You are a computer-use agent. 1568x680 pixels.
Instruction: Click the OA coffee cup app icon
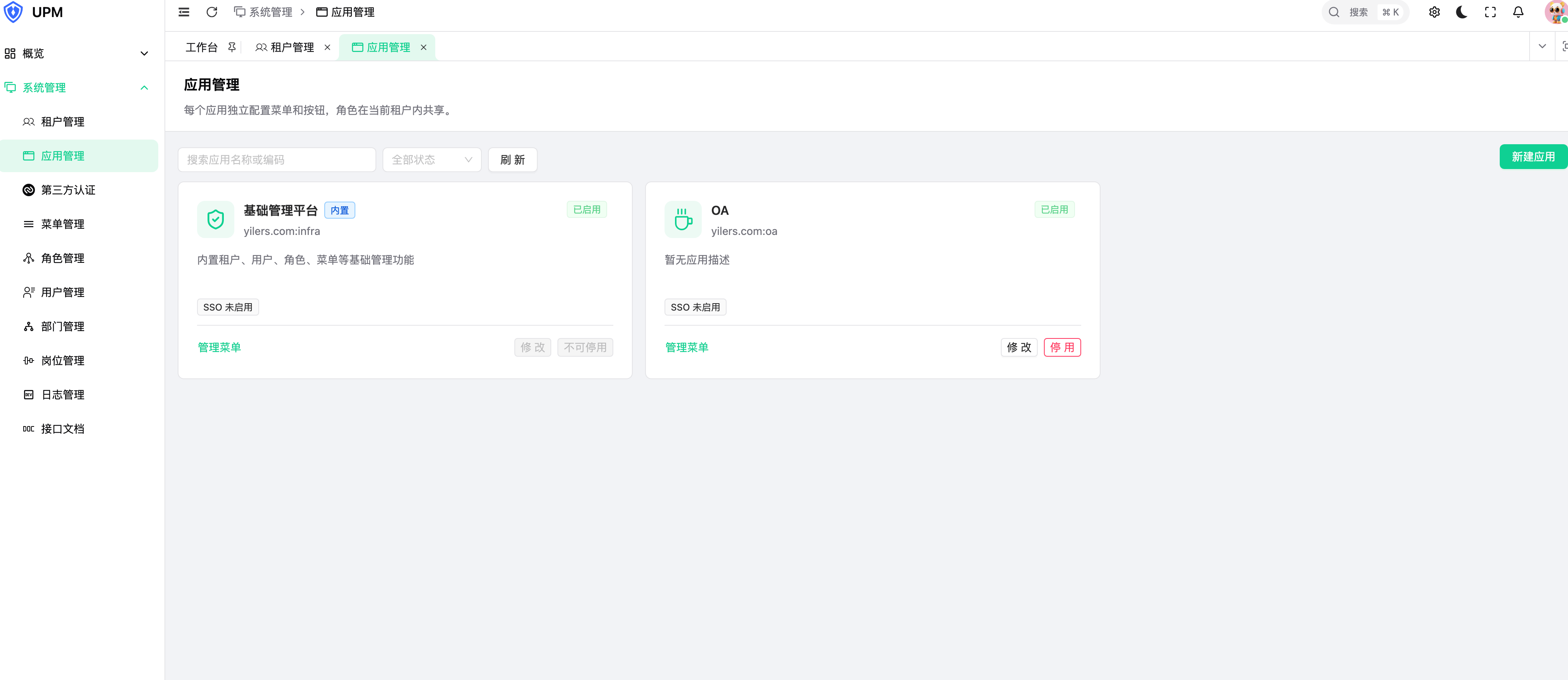[x=683, y=219]
